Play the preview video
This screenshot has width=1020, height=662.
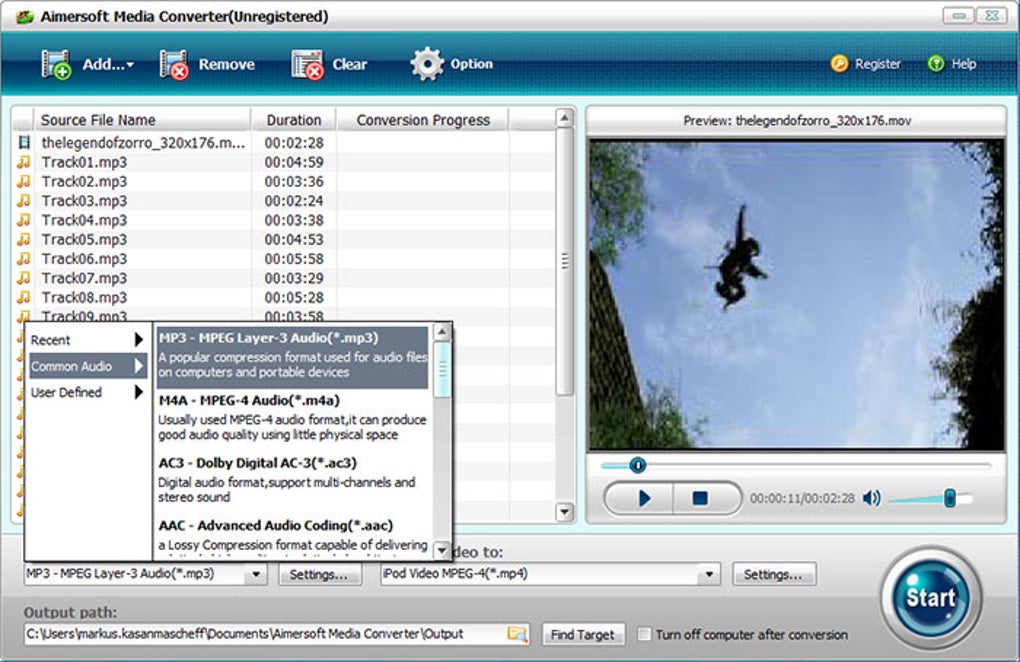(x=644, y=499)
